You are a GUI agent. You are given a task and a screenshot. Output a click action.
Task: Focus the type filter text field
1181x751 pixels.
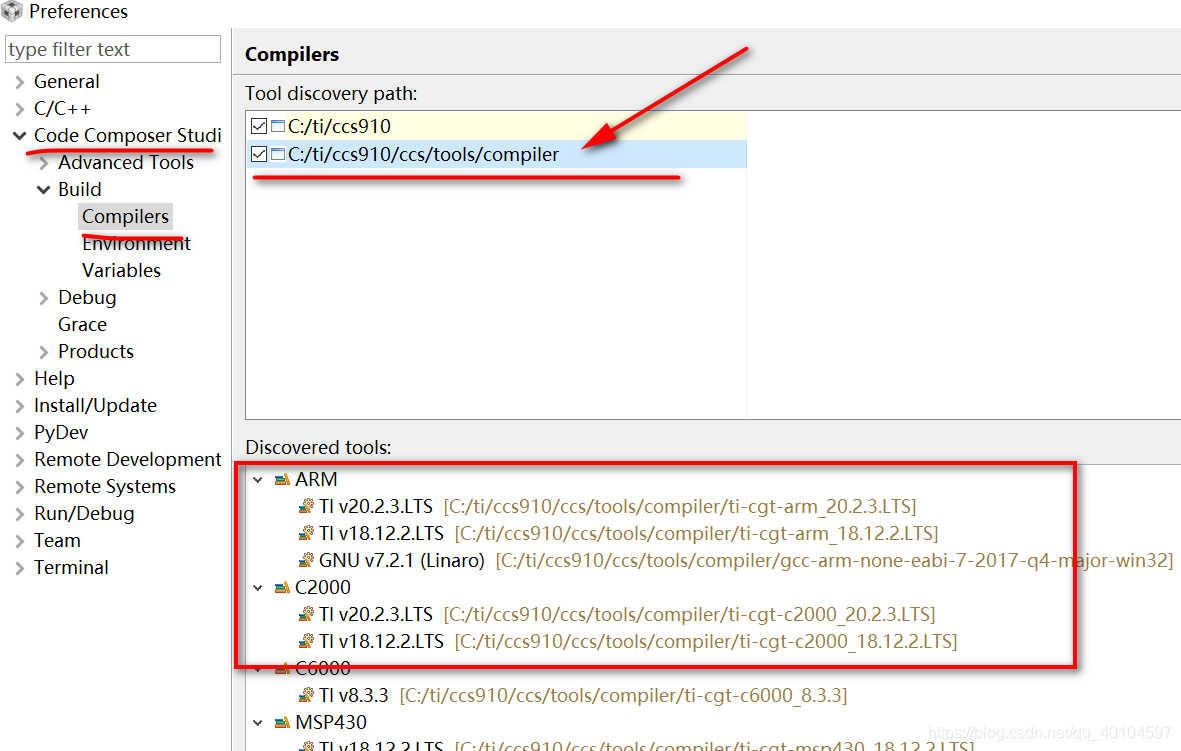coord(113,49)
